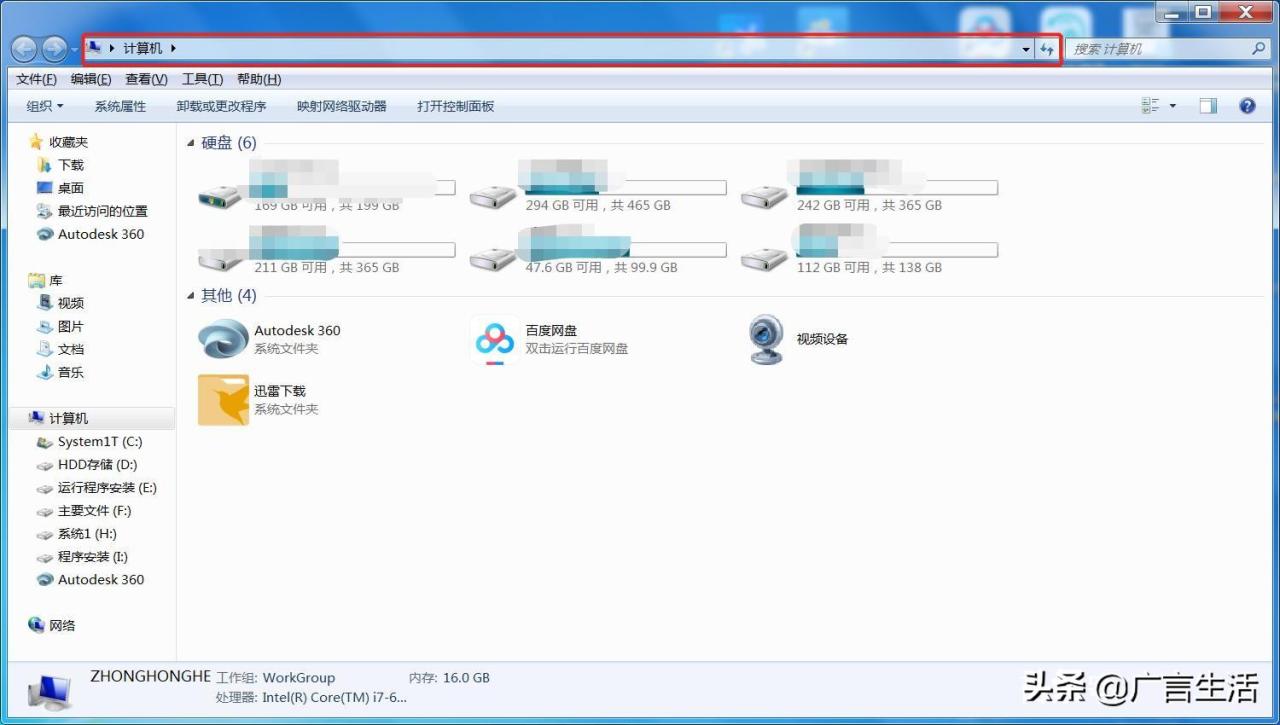The image size is (1280, 725).
Task: Click the help question mark icon
Action: (x=1247, y=106)
